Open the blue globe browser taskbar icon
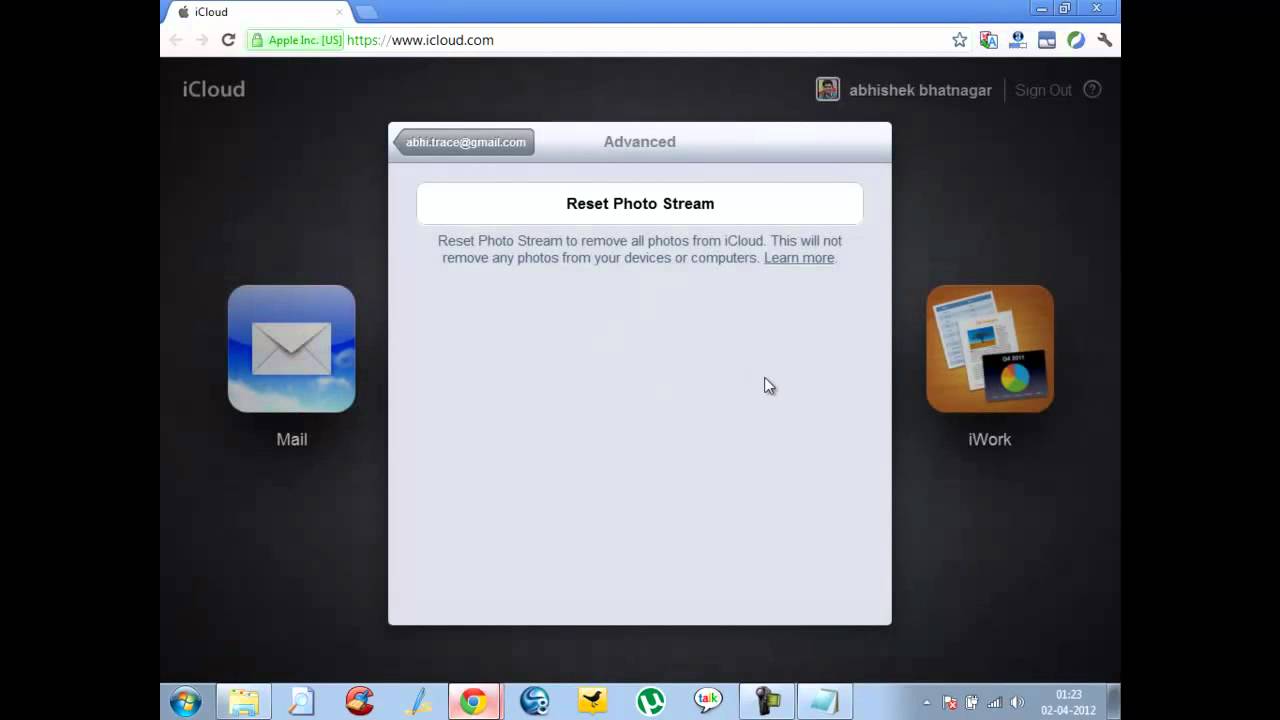The image size is (1280, 720). [534, 702]
